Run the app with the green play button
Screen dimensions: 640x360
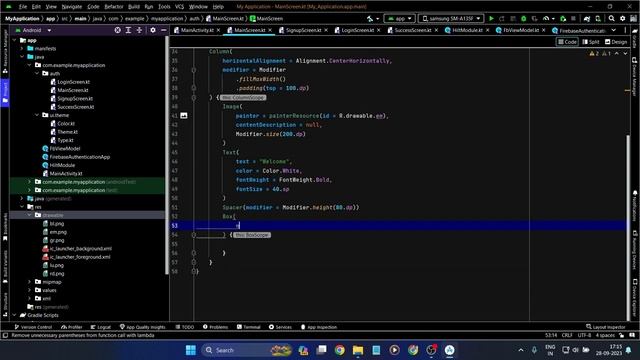[491, 18]
